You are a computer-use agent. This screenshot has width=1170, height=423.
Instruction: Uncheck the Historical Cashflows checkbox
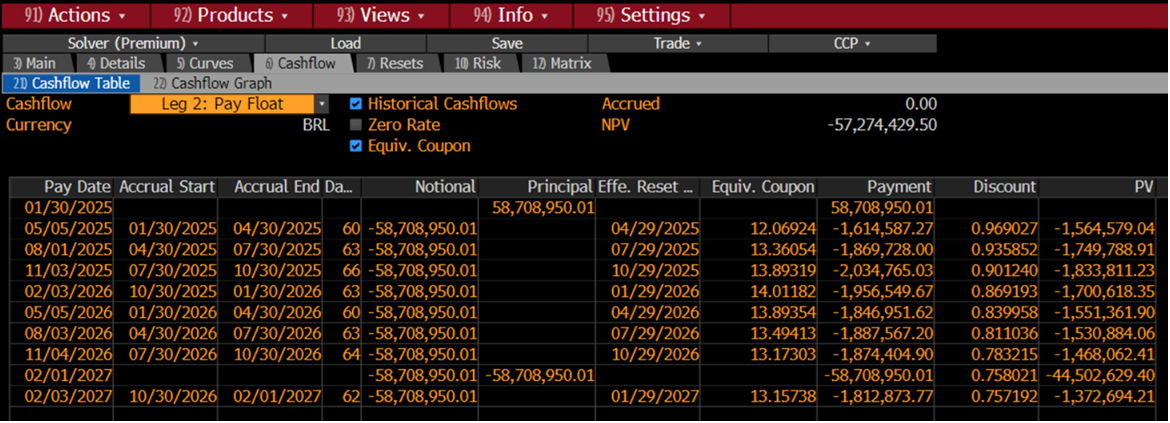pos(356,104)
